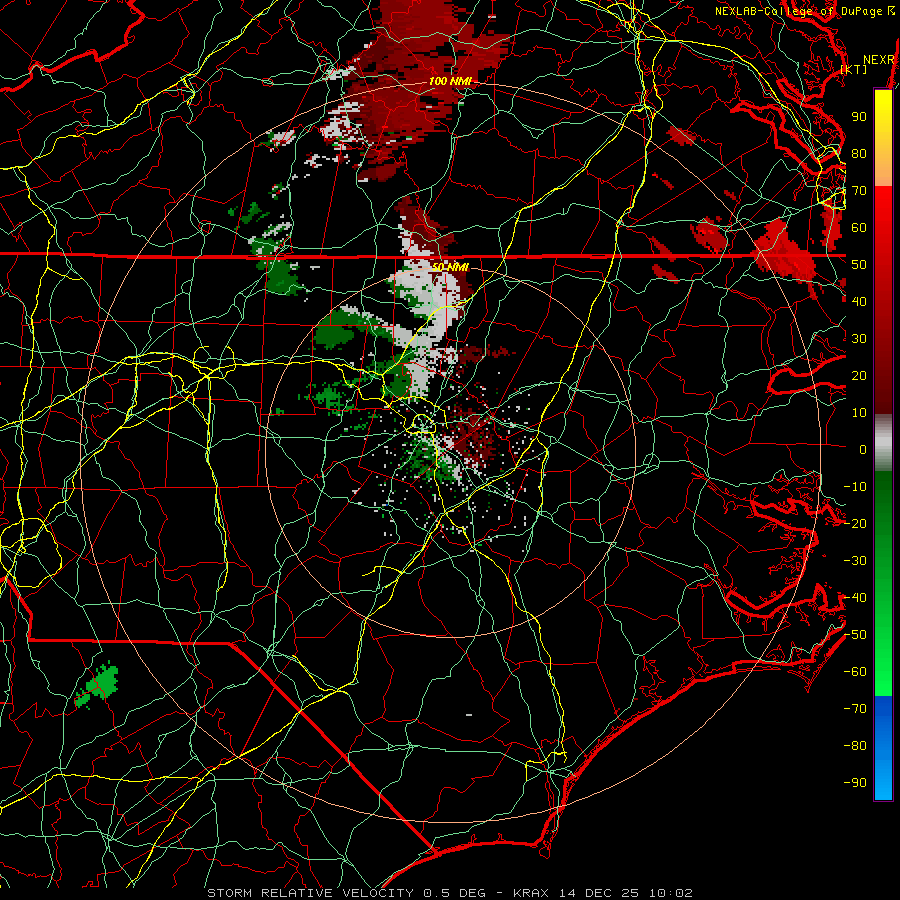Click the blue segment at color bar bottom
The height and width of the screenshot is (900, 900).
(x=883, y=748)
